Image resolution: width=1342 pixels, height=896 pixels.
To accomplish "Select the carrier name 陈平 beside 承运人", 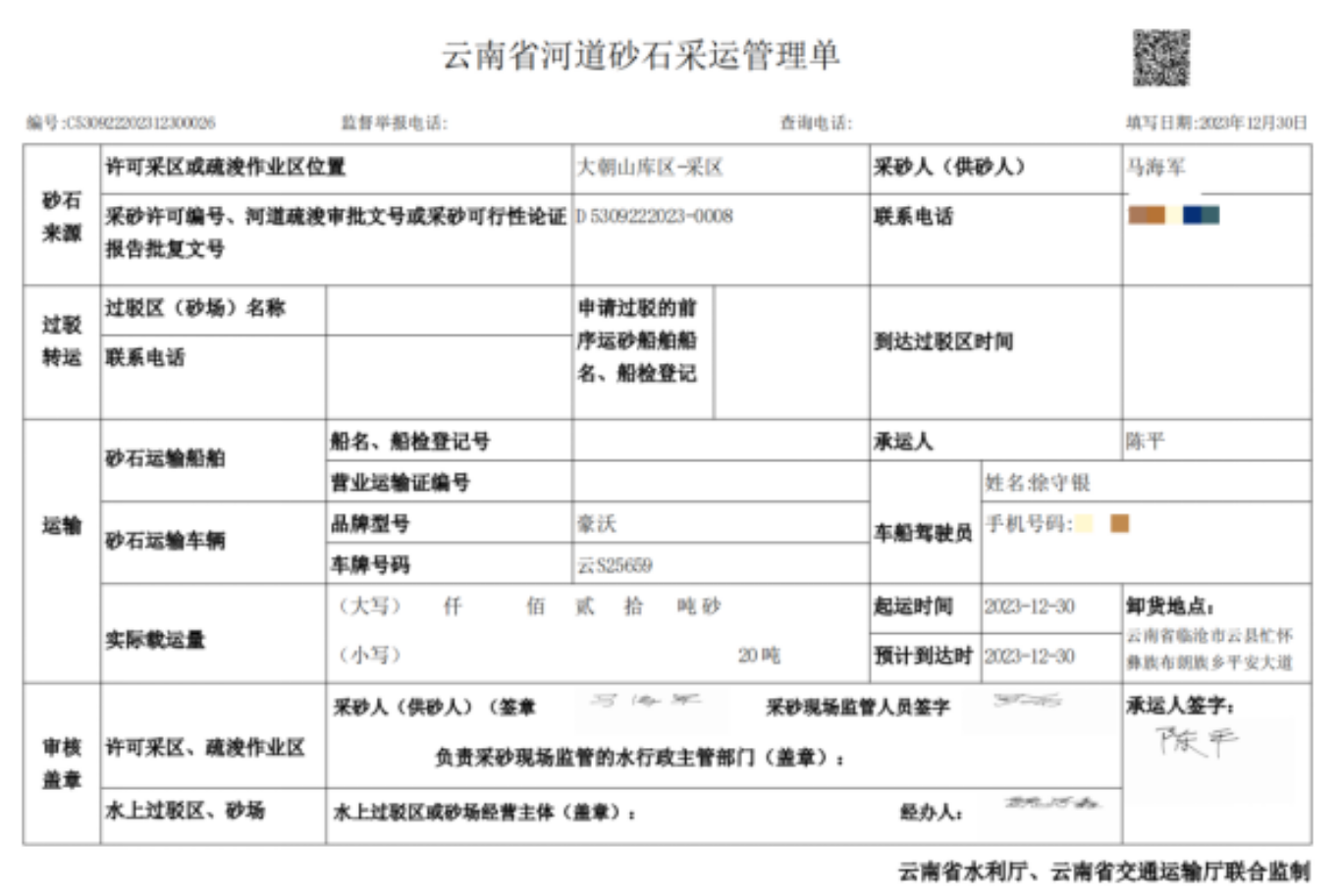I will click(x=1145, y=442).
